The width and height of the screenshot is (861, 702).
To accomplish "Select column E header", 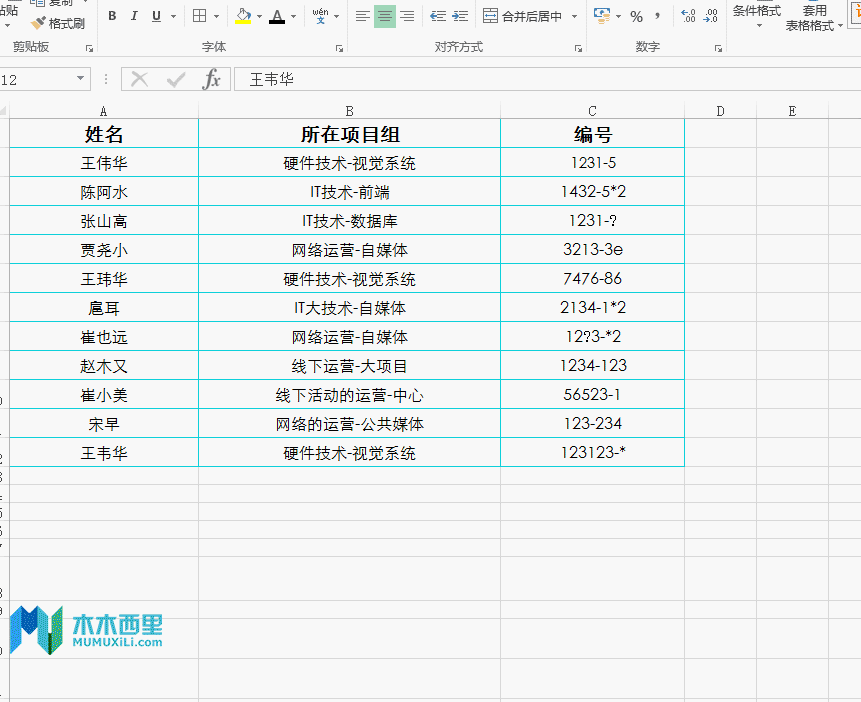I will pyautogui.click(x=792, y=111).
